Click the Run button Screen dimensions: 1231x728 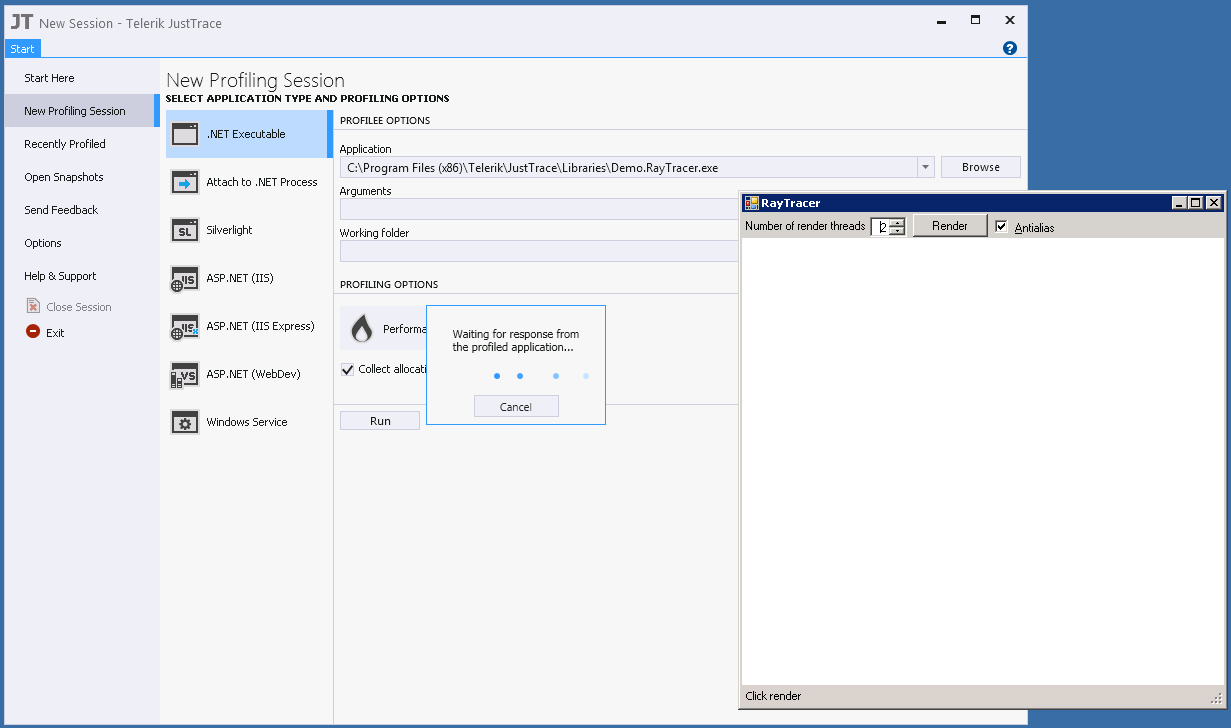pos(380,421)
